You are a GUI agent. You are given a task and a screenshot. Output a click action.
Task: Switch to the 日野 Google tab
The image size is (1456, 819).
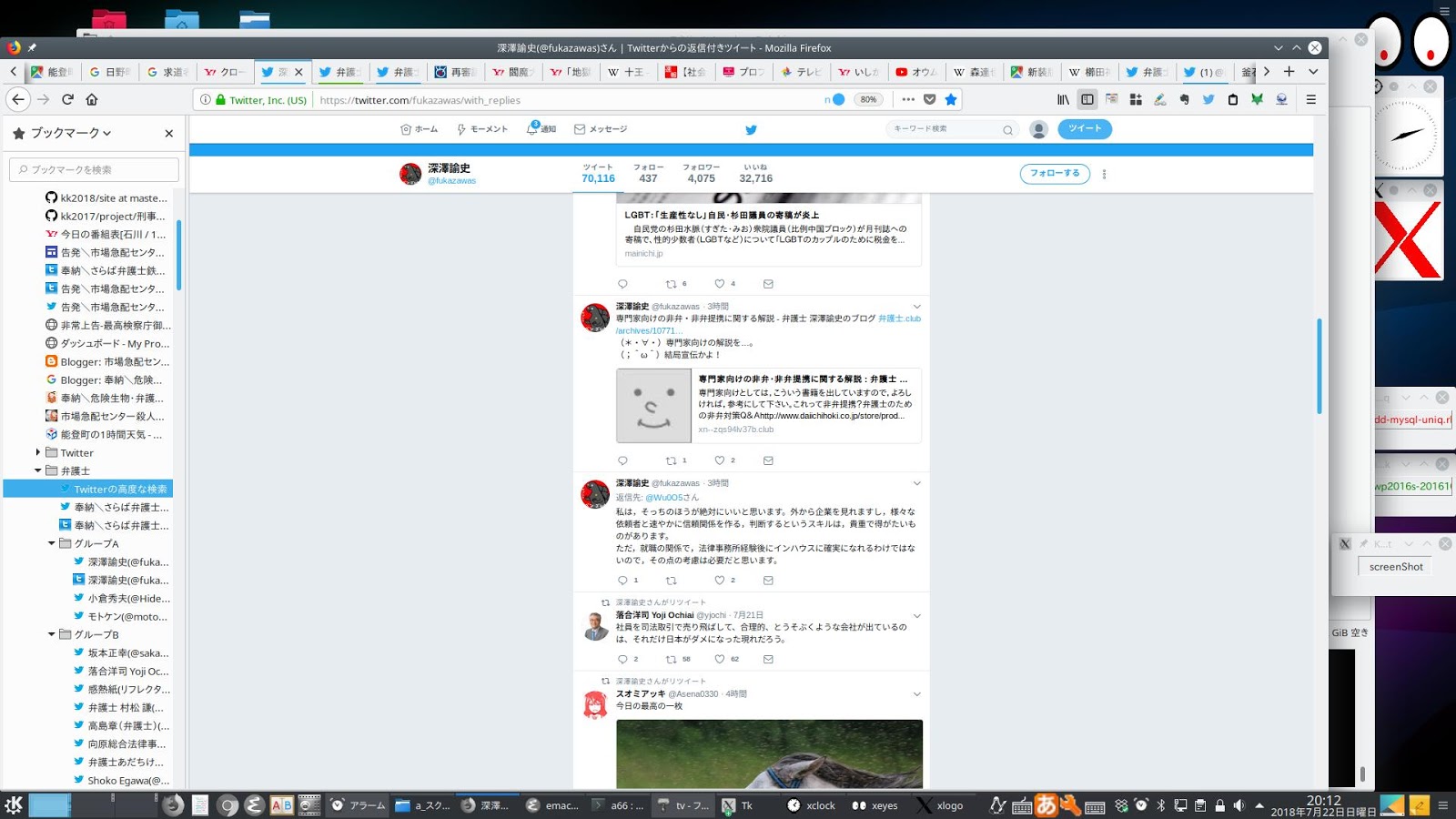(109, 72)
